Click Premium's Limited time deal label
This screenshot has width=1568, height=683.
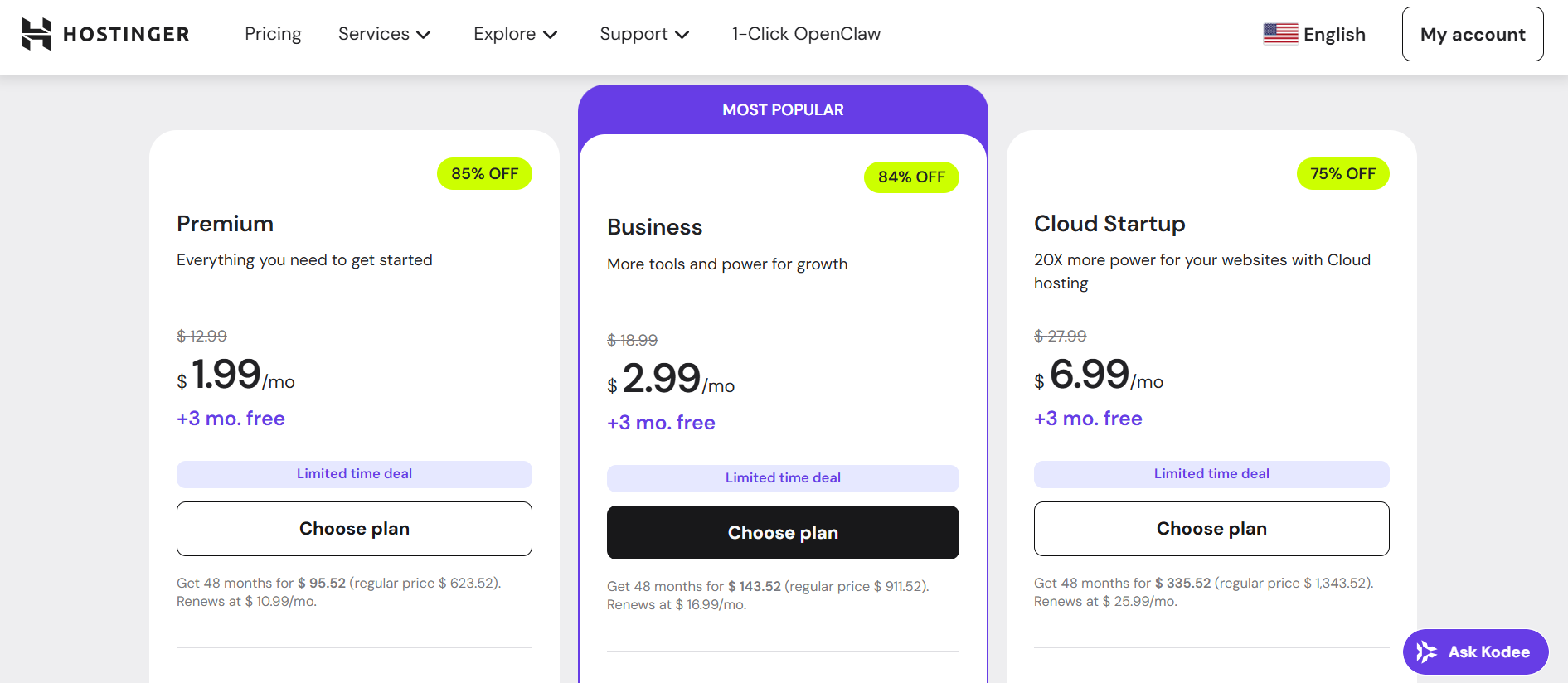click(x=354, y=474)
